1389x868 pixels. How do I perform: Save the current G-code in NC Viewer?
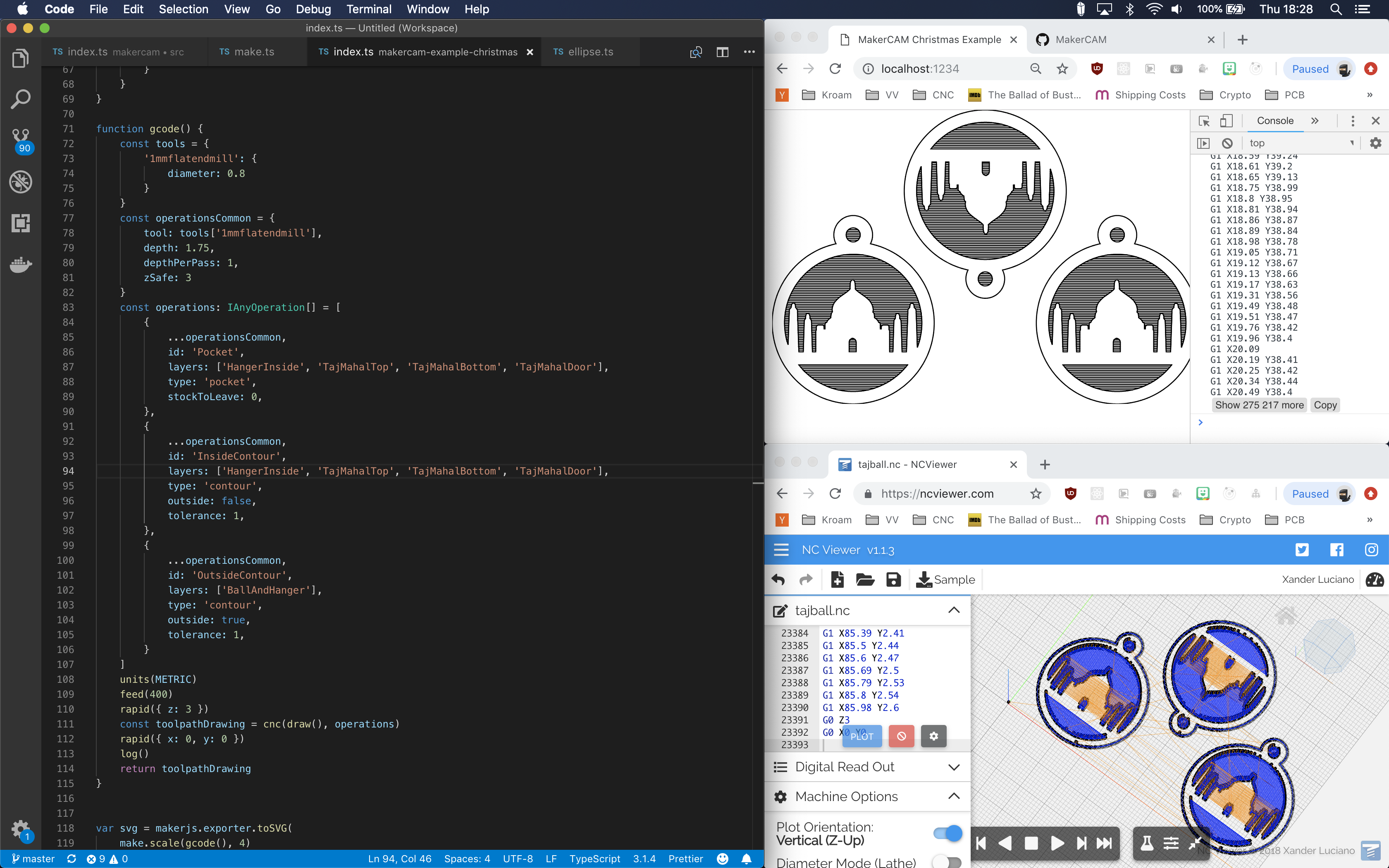893,580
